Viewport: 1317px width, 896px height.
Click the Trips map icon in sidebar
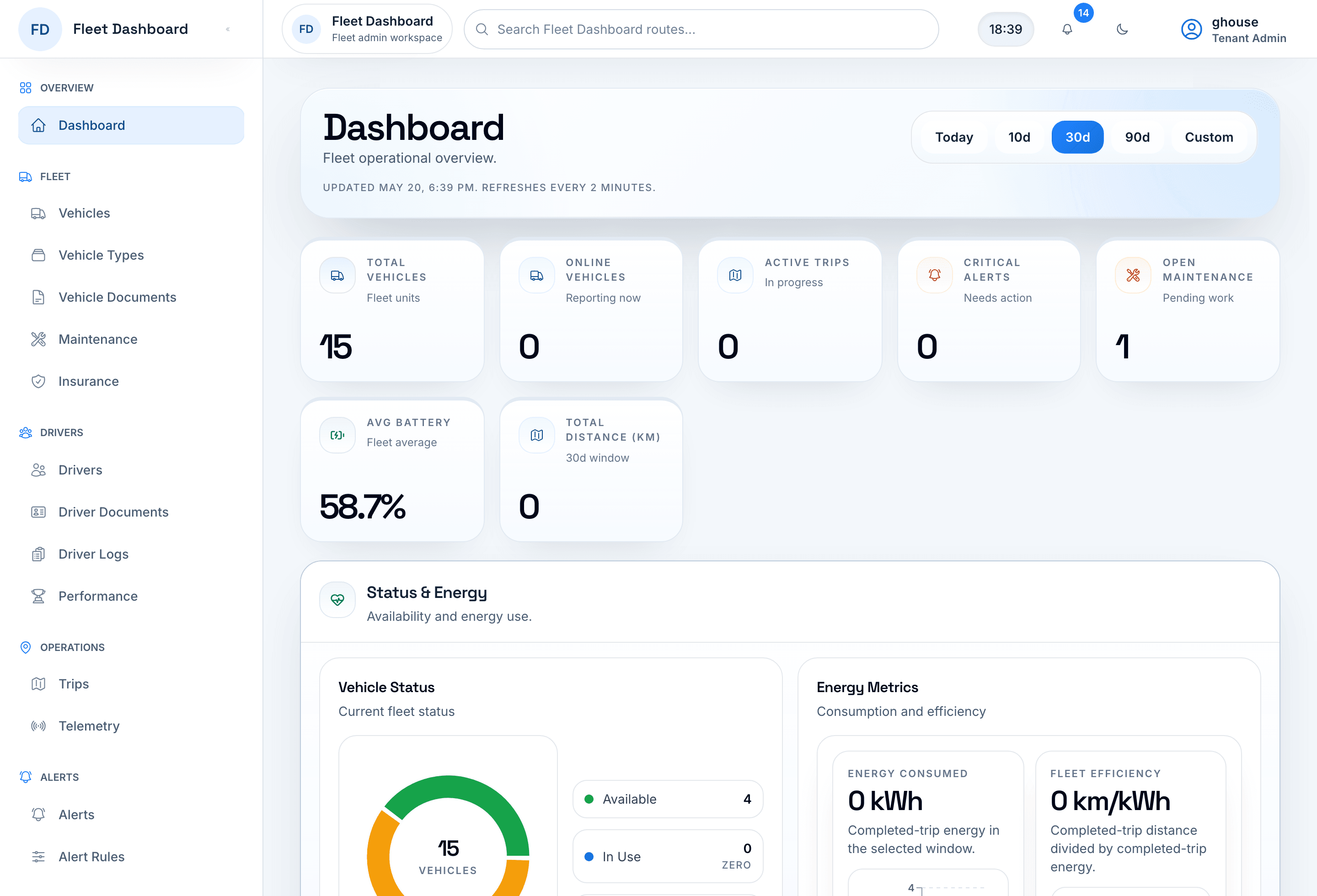[x=38, y=683]
